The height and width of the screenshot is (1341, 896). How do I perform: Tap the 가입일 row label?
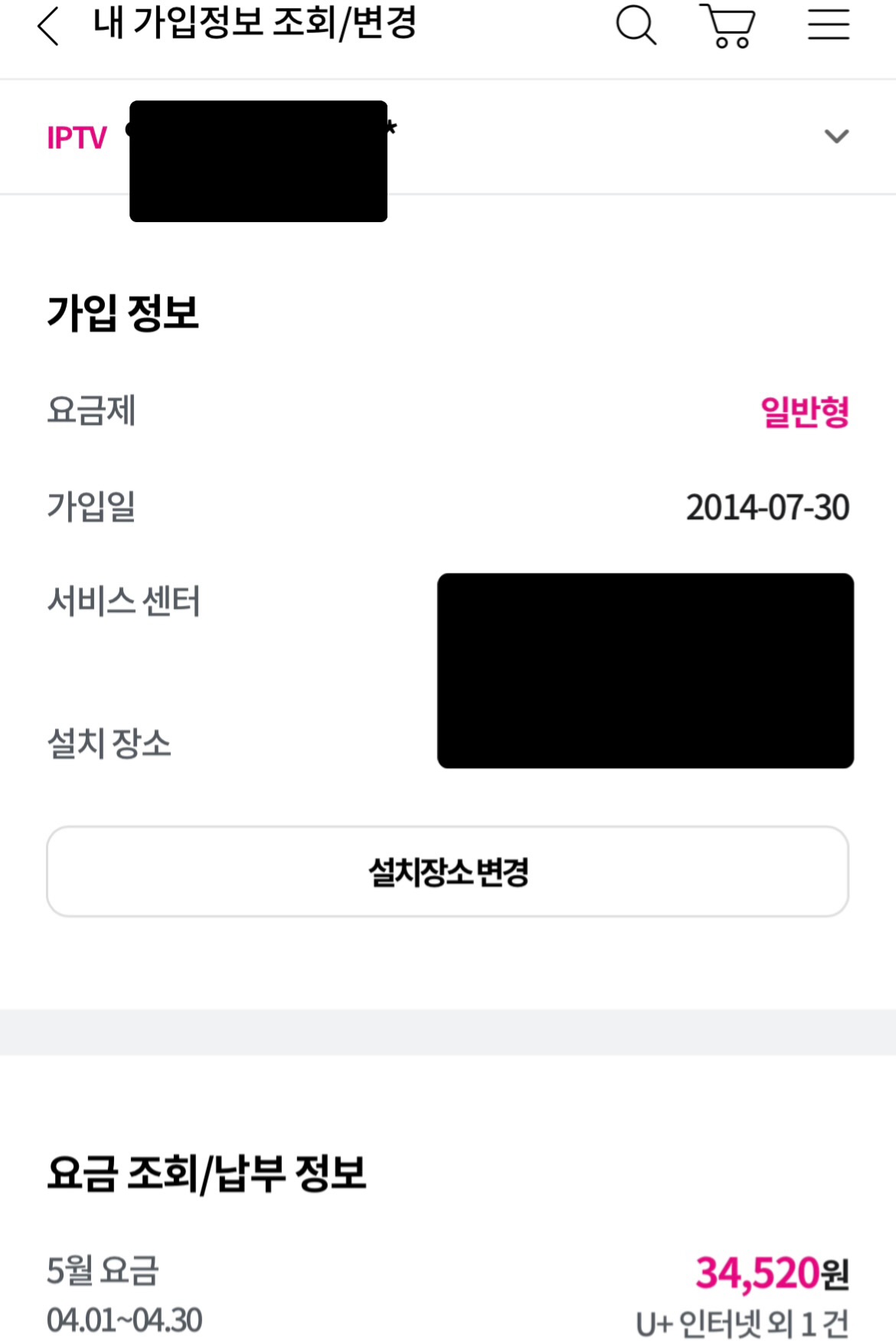pyautogui.click(x=91, y=506)
